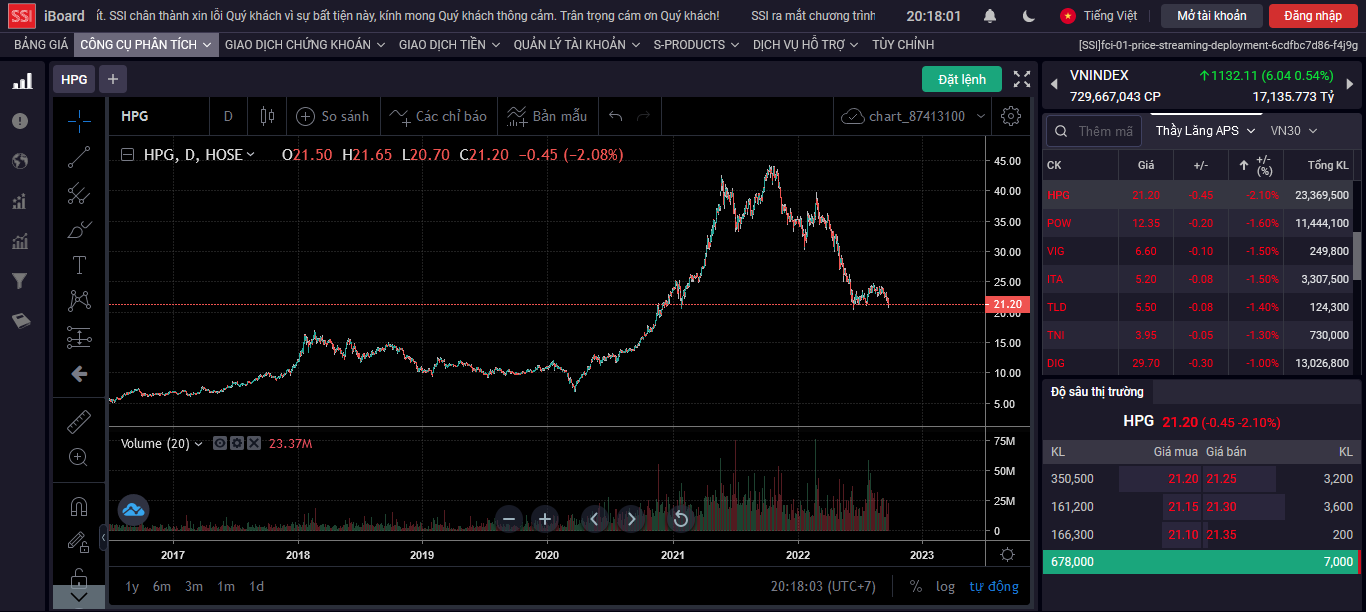Image resolution: width=1366 pixels, height=612 pixels.
Task: Open the XABCD pattern tool
Action: click(79, 301)
